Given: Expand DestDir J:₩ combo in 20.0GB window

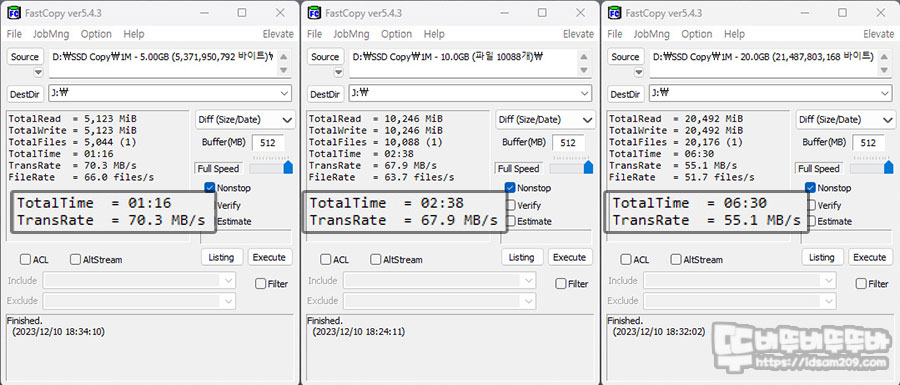Looking at the screenshot, I should pos(885,93).
